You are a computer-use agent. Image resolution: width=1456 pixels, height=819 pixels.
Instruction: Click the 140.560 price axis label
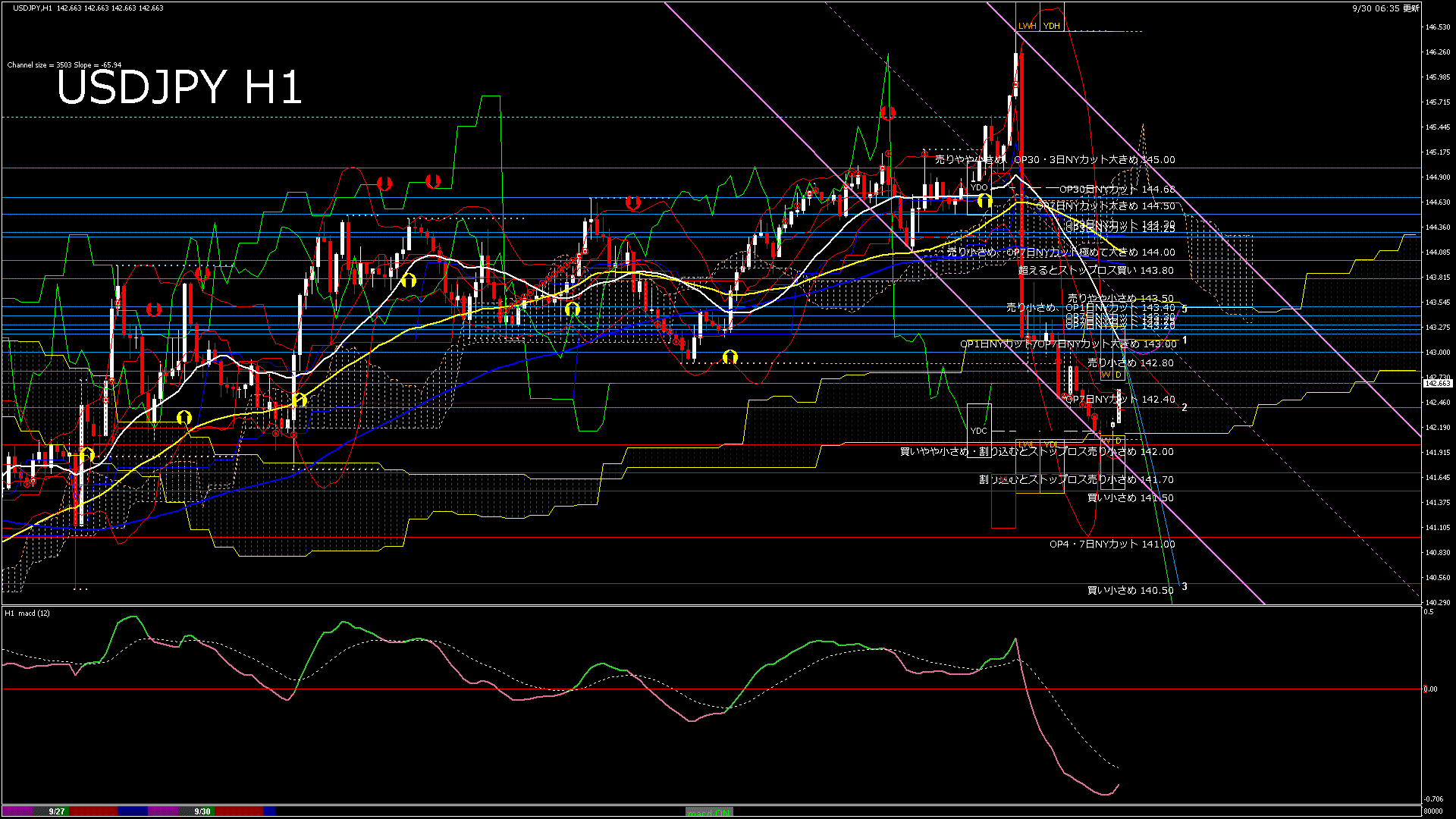pyautogui.click(x=1438, y=578)
